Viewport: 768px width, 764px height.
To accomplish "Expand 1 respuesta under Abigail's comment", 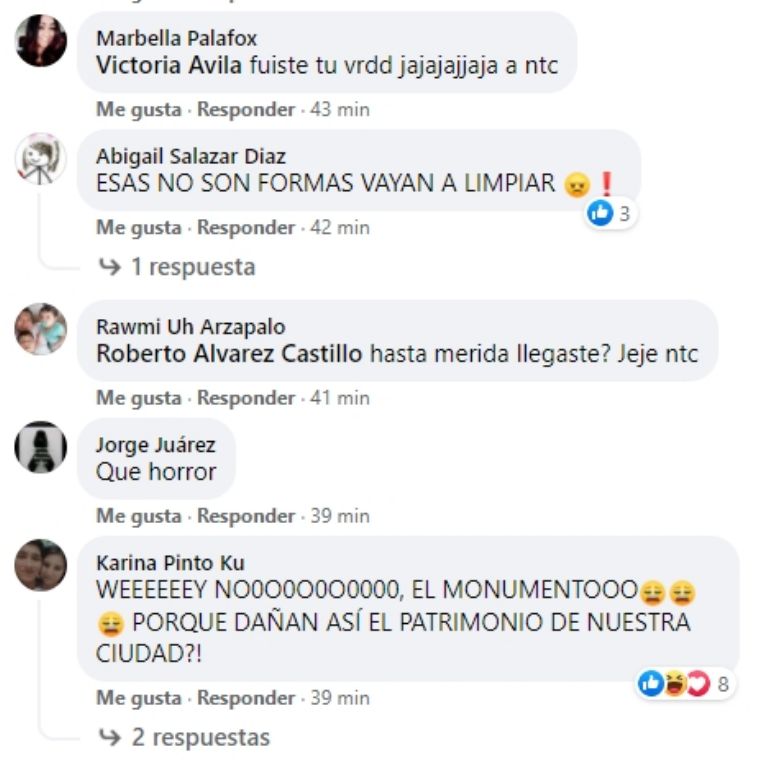I will 177,267.
